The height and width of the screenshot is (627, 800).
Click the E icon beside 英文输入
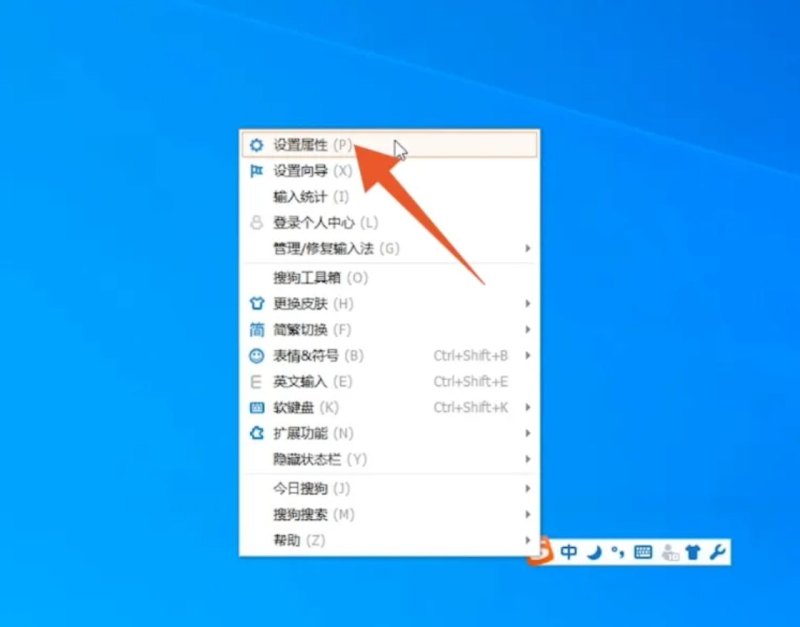[x=256, y=382]
